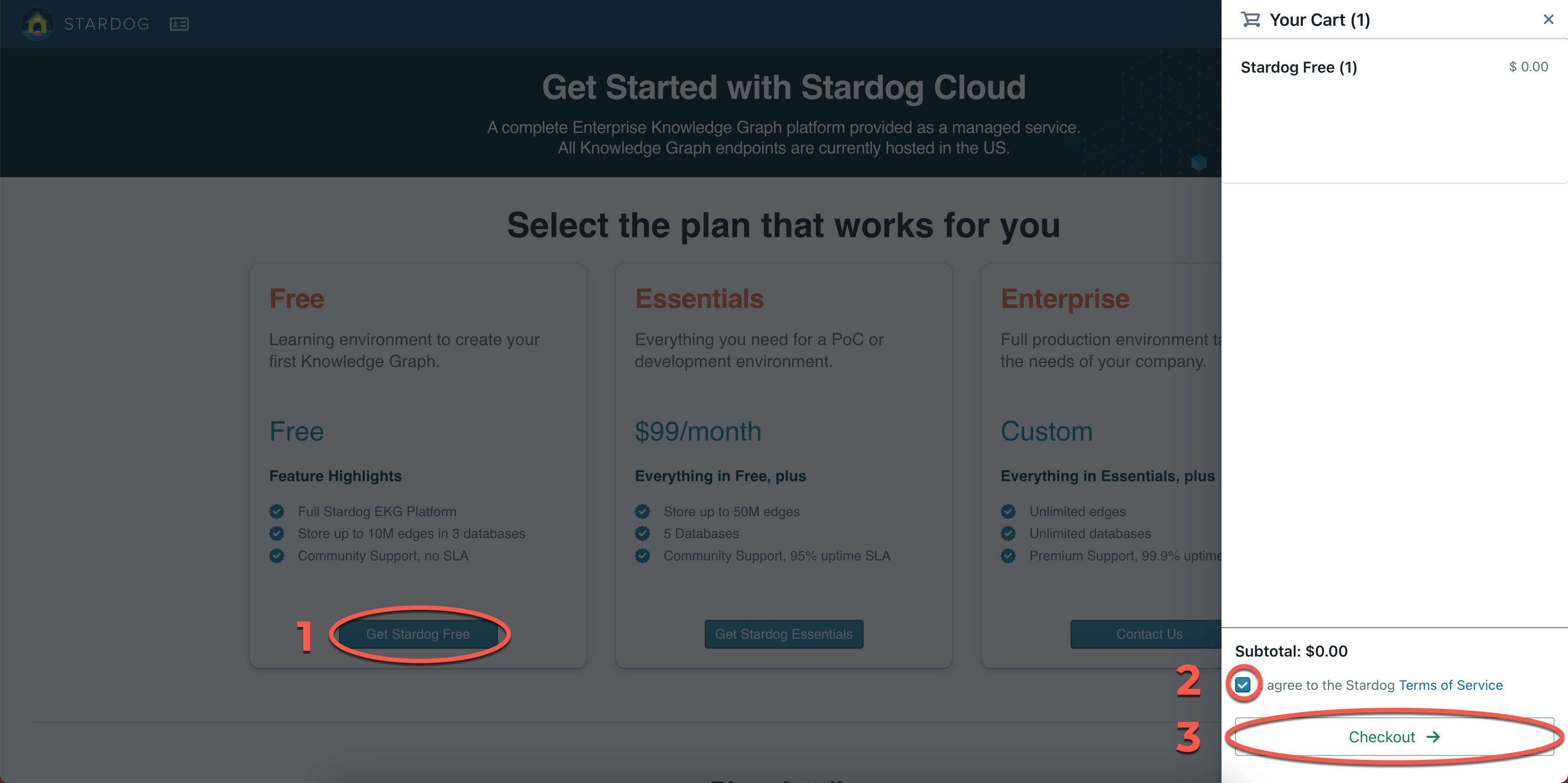Click the checkmark beside Unlimited databases
The height and width of the screenshot is (783, 1568).
1008,534
